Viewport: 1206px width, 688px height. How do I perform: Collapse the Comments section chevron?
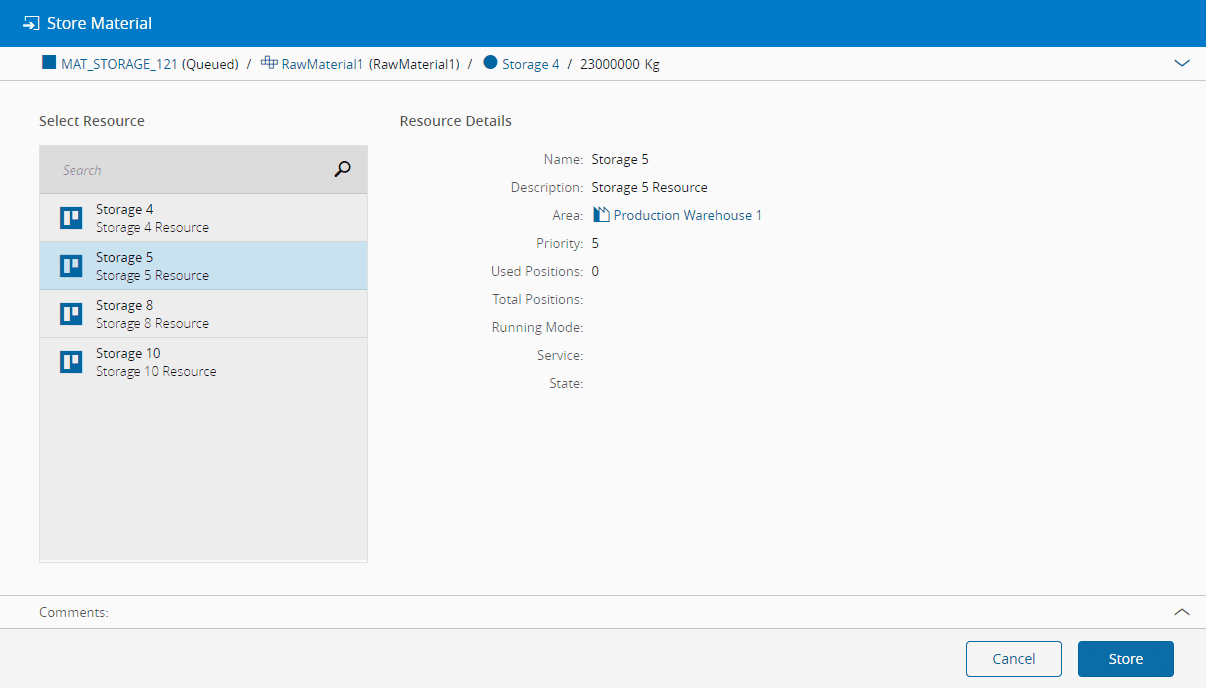(1182, 612)
